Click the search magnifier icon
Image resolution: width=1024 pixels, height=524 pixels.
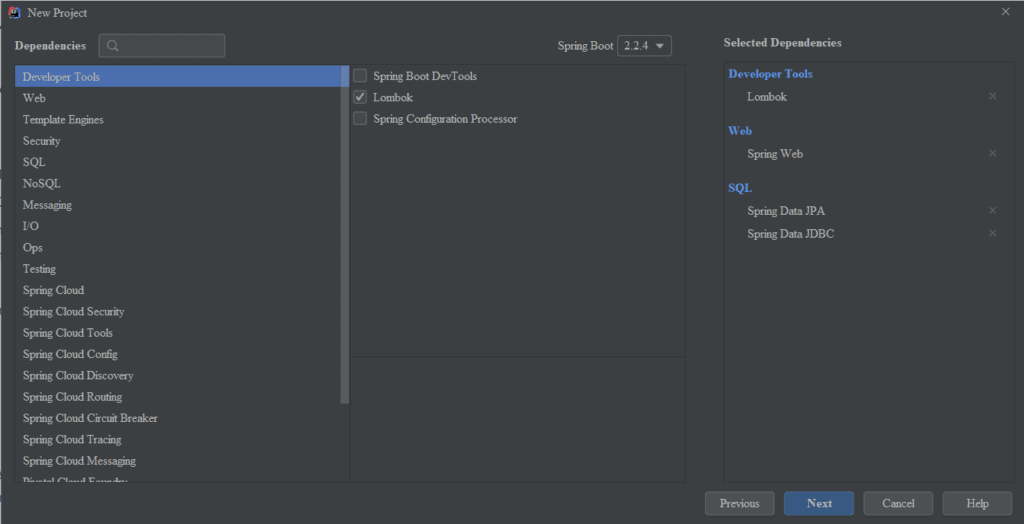tap(113, 46)
